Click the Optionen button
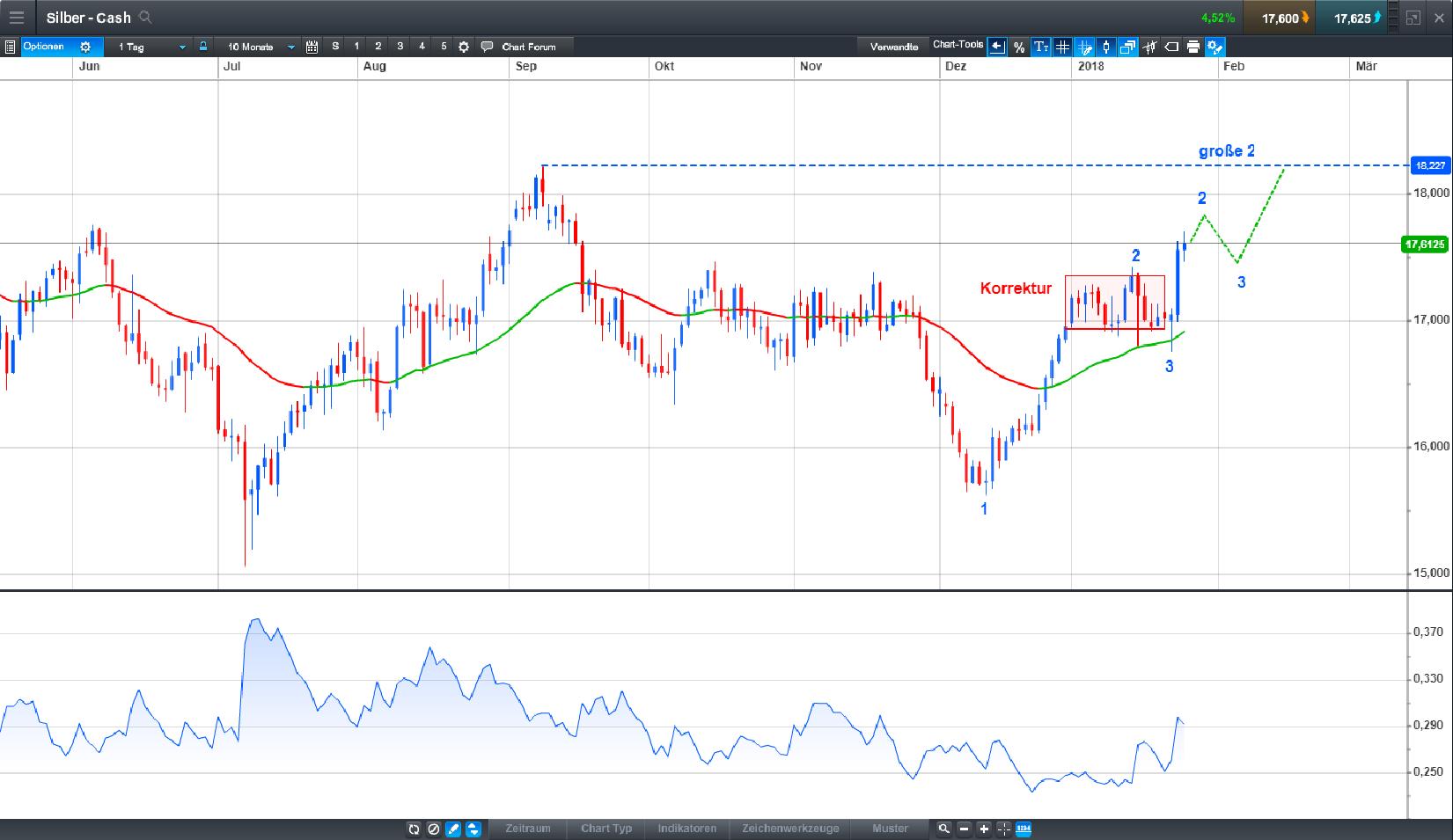This screenshot has width=1453, height=840. point(44,47)
